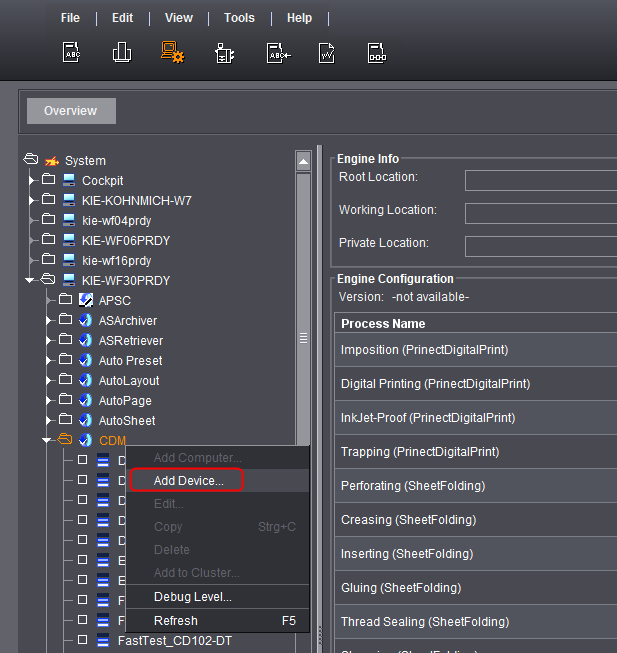Toggle the first device checkbox under CDM
Image resolution: width=617 pixels, height=653 pixels.
[x=82, y=460]
